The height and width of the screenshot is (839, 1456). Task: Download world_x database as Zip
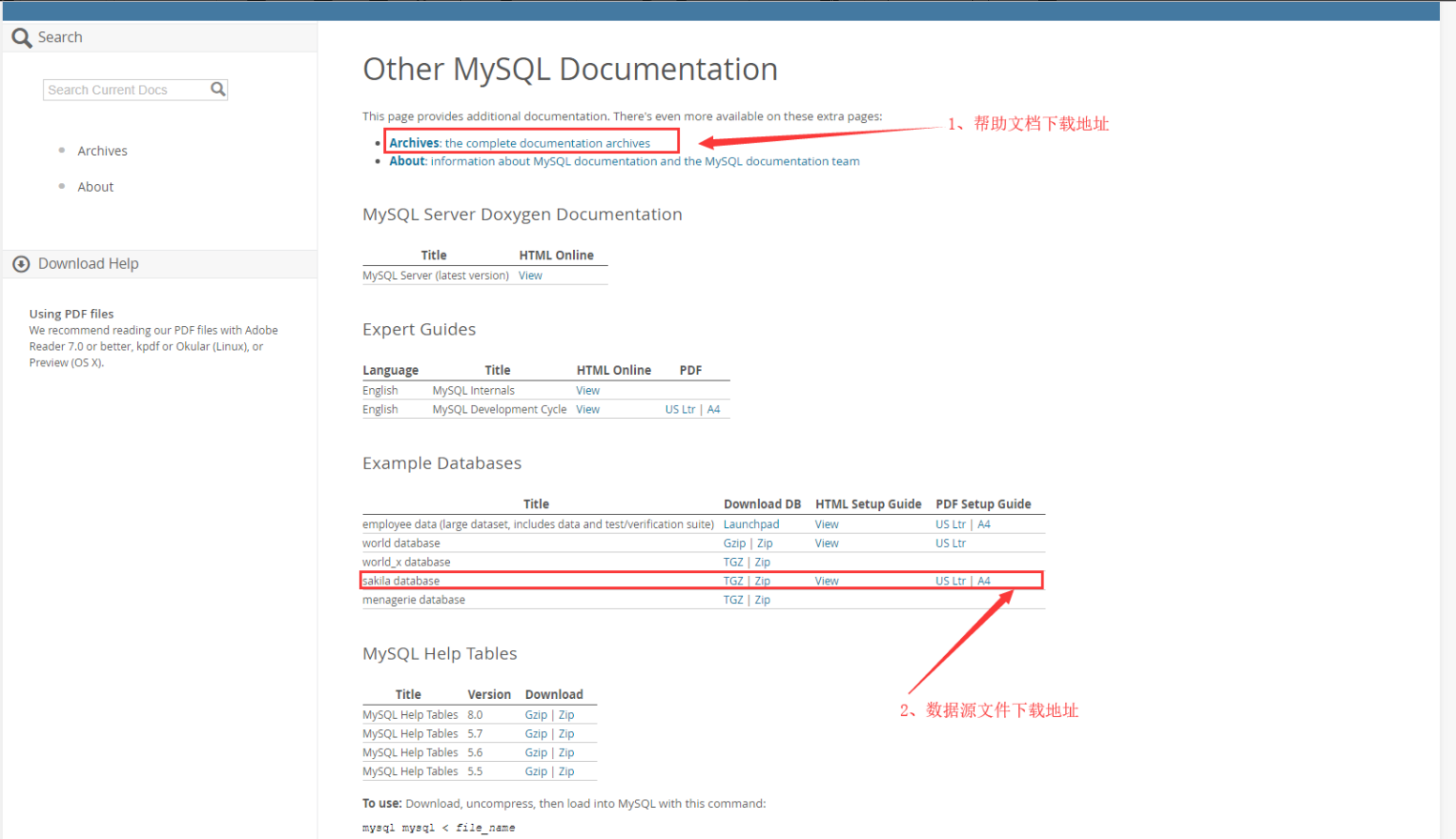coord(762,562)
